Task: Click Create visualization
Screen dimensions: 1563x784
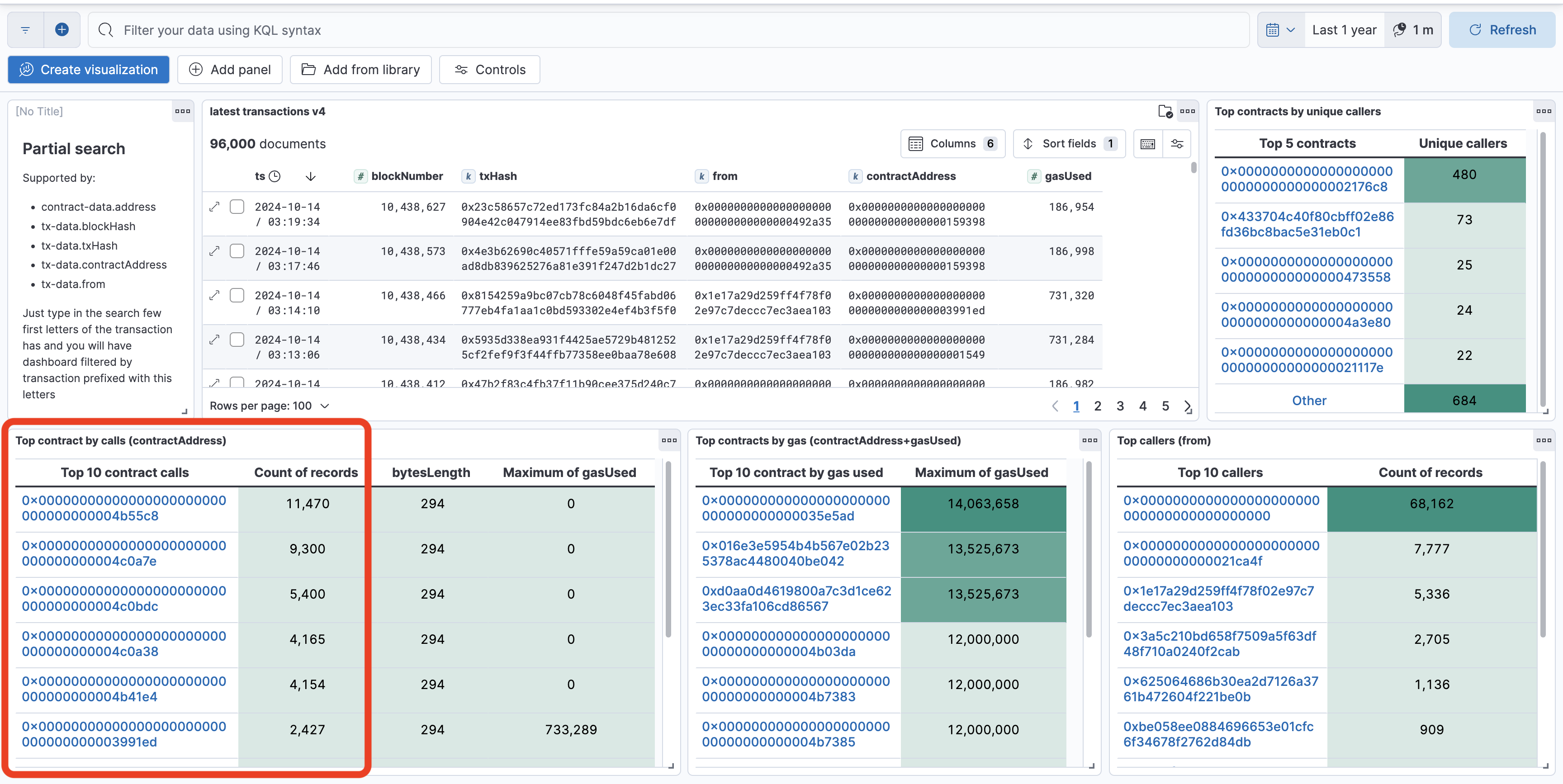Action: (x=89, y=70)
